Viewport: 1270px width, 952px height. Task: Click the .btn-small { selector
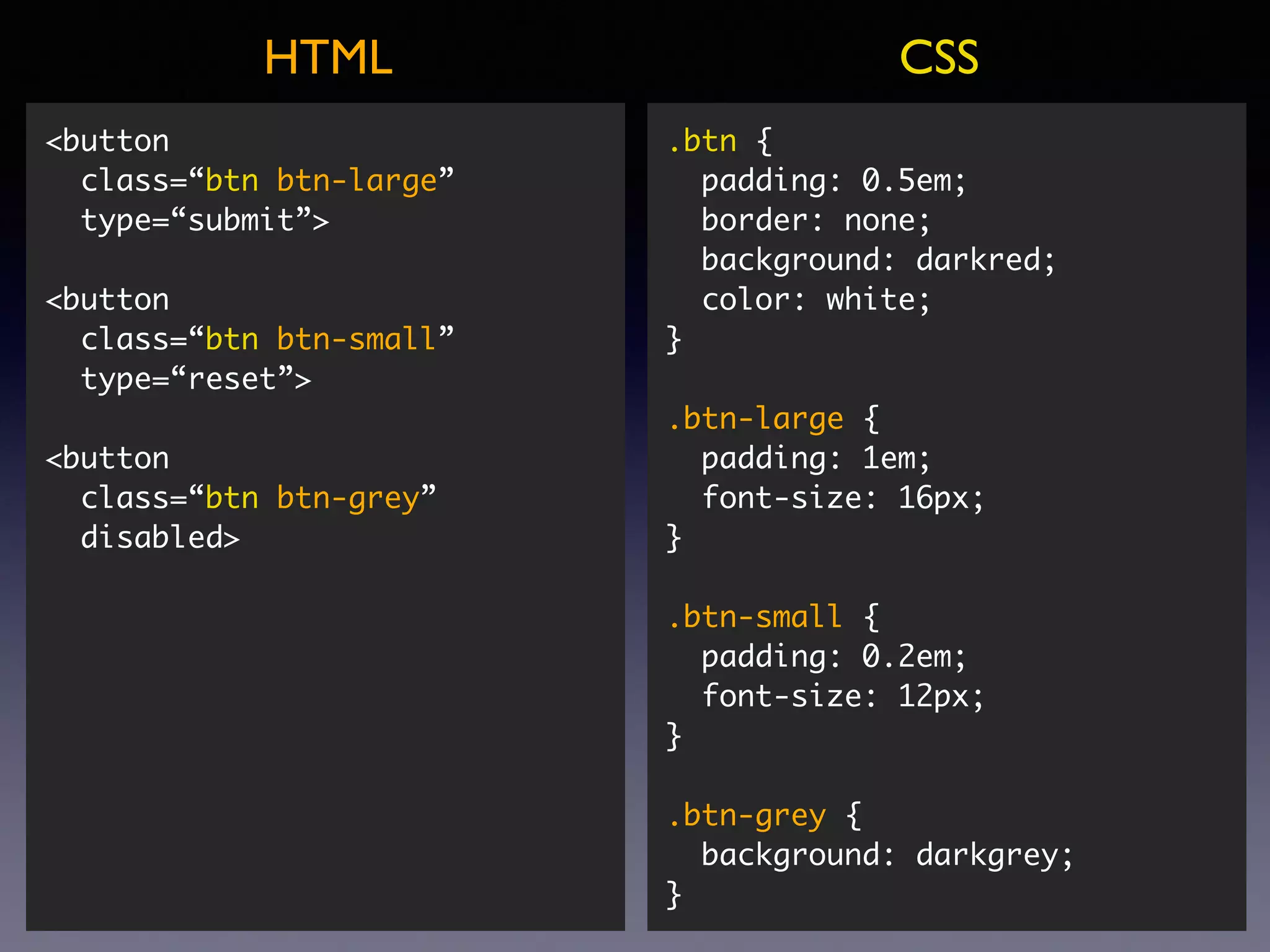774,617
